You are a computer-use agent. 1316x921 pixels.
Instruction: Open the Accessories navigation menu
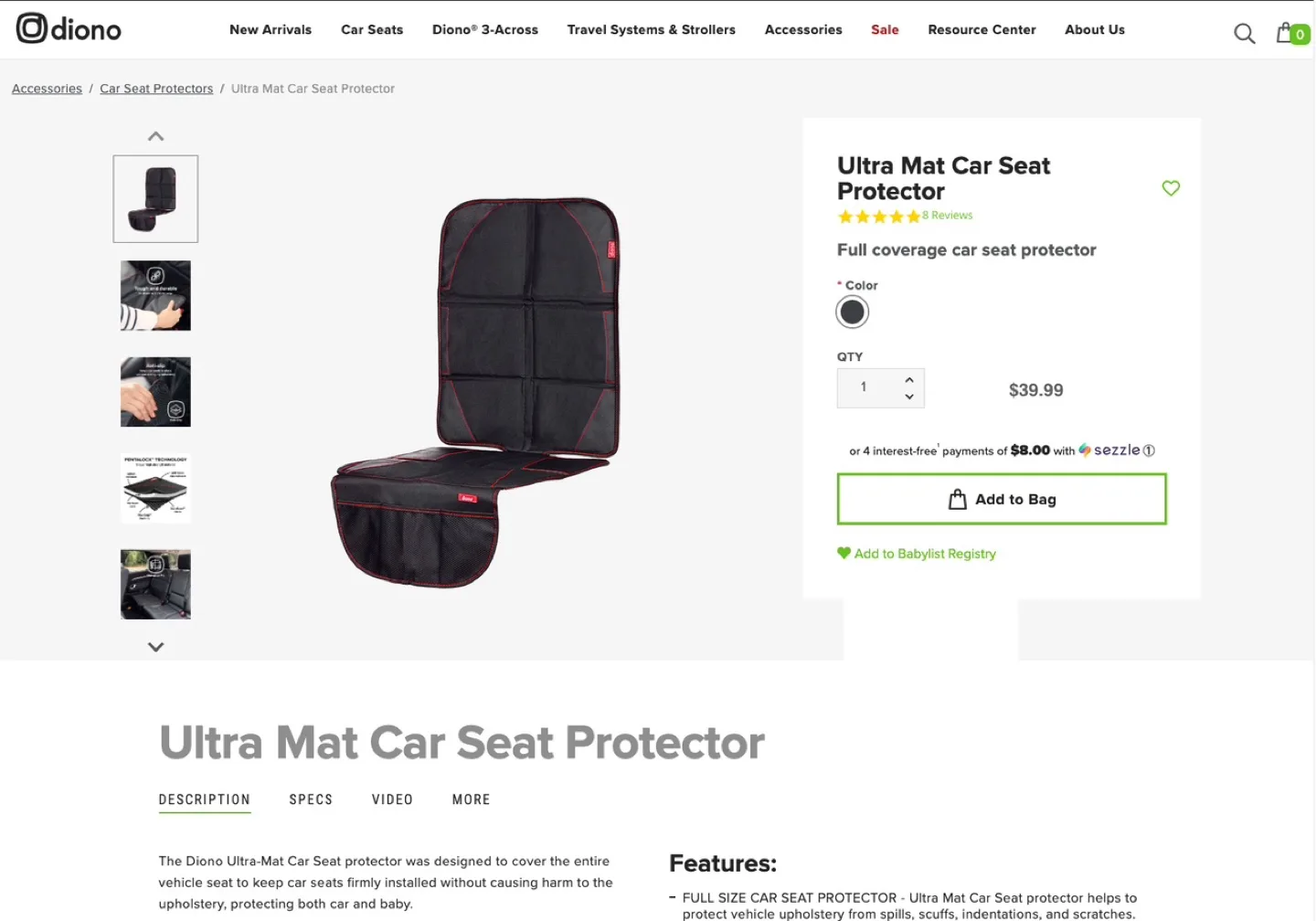point(803,29)
